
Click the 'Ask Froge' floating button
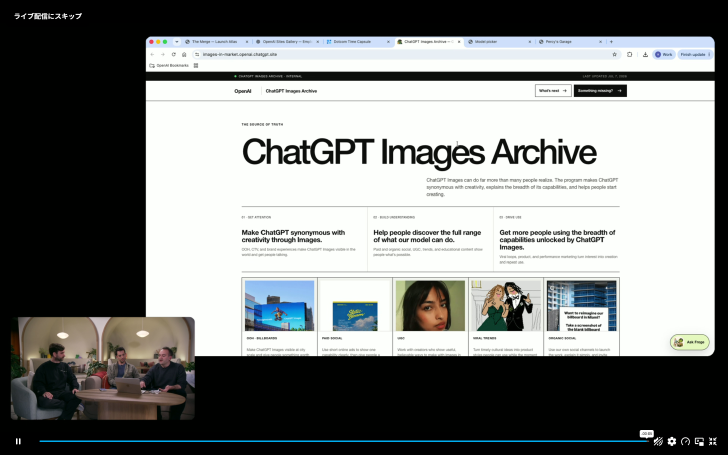click(x=690, y=342)
